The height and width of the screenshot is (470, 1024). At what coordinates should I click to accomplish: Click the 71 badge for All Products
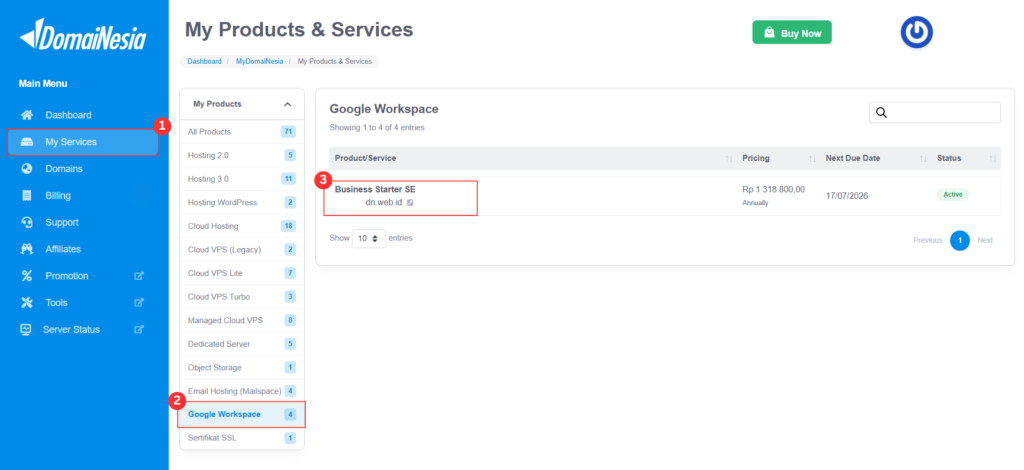[288, 132]
